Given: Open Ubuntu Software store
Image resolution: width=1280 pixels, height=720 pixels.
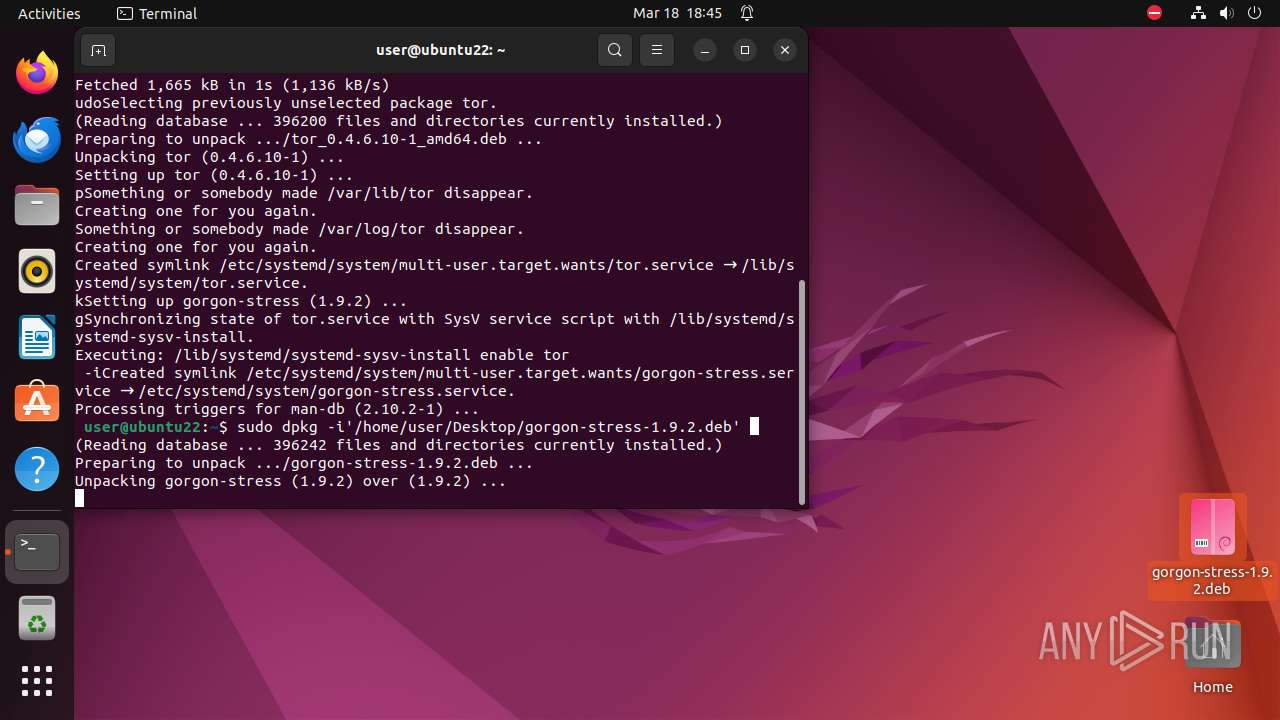Looking at the screenshot, I should [37, 403].
